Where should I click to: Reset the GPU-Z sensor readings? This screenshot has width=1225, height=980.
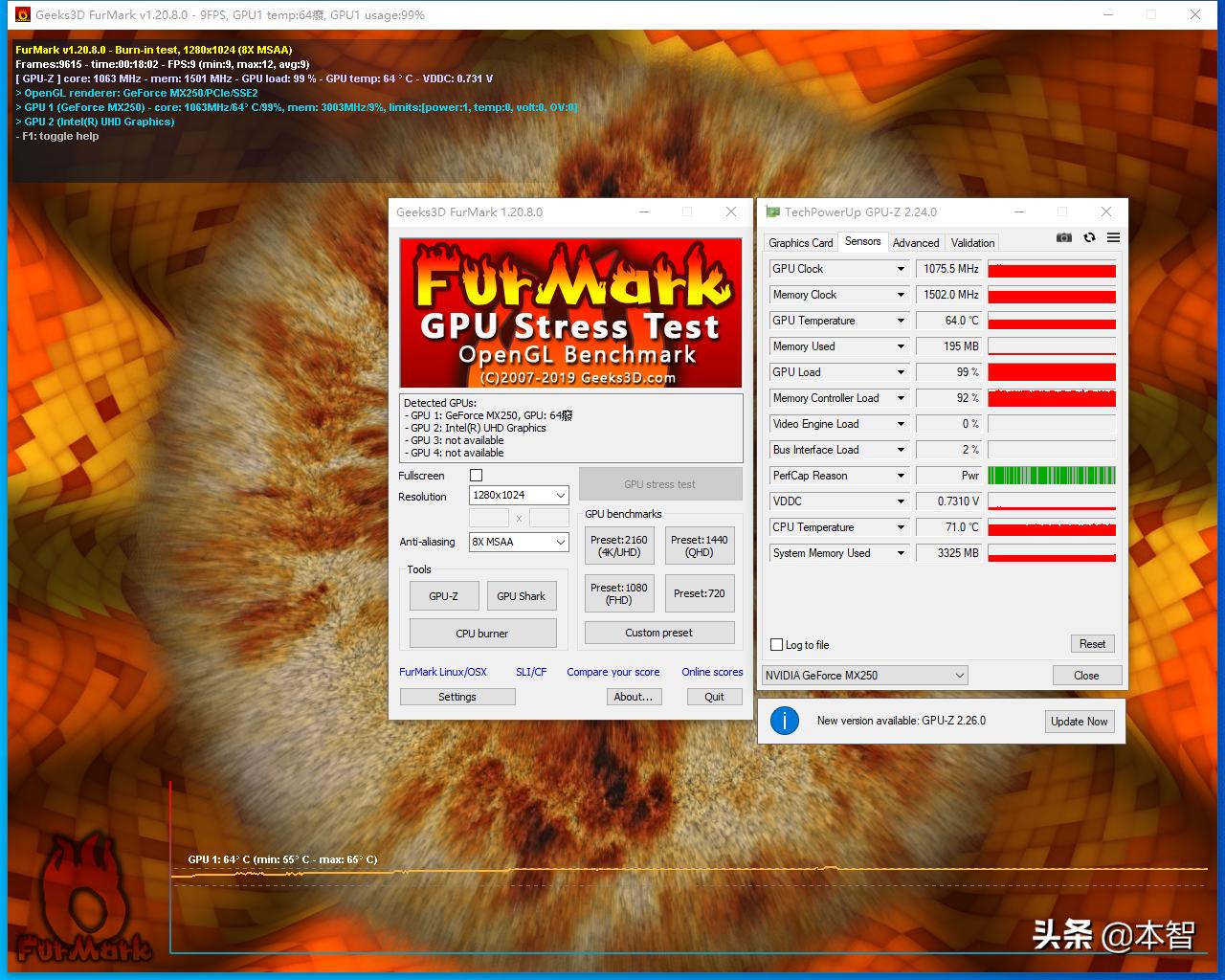pos(1092,644)
